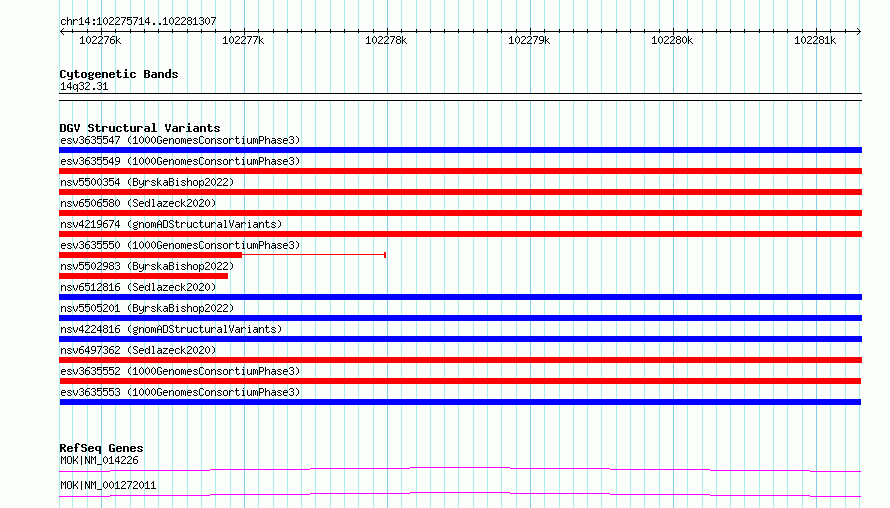Image resolution: width=890 pixels, height=508 pixels.
Task: Click the blue bar for nsv5505201
Action: [460, 318]
